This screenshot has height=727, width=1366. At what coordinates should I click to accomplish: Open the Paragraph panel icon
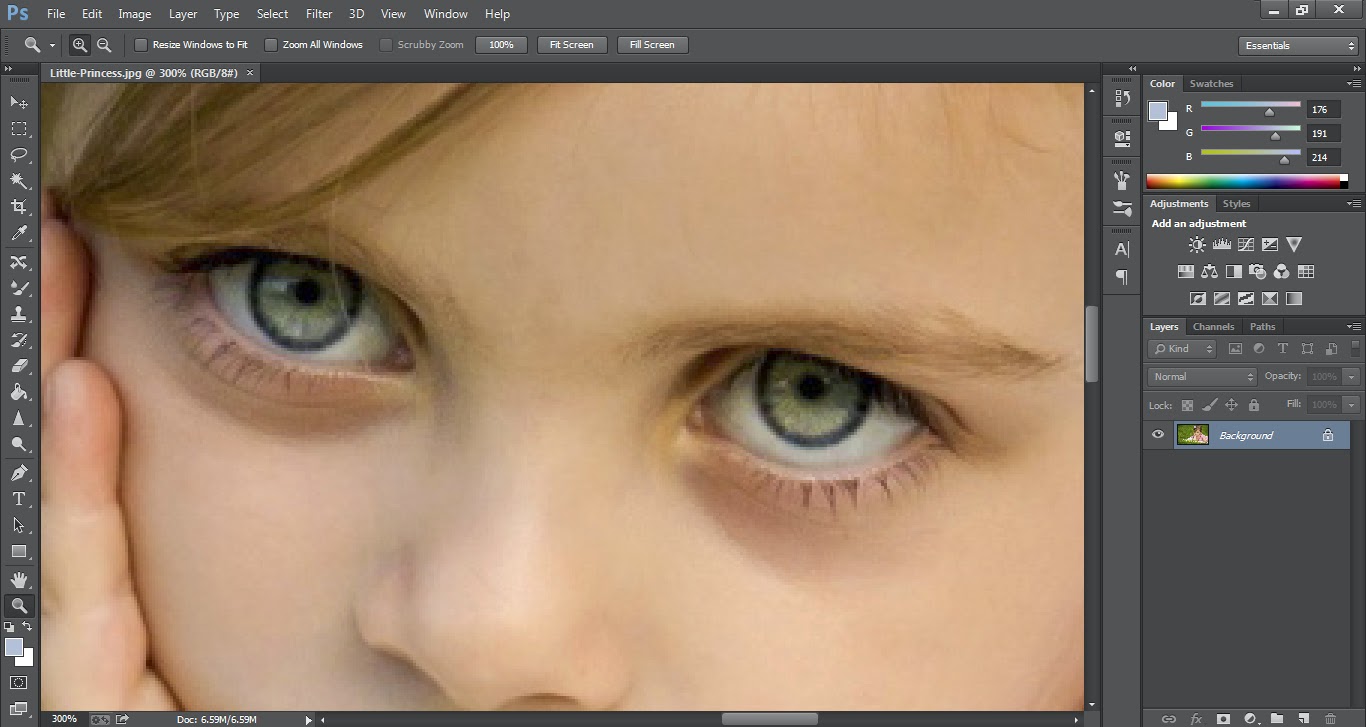pos(1122,277)
